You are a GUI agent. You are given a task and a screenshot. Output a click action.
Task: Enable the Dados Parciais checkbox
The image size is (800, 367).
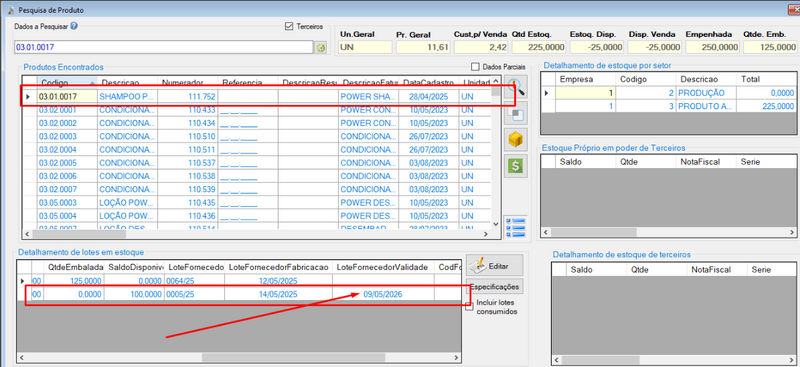(x=475, y=67)
